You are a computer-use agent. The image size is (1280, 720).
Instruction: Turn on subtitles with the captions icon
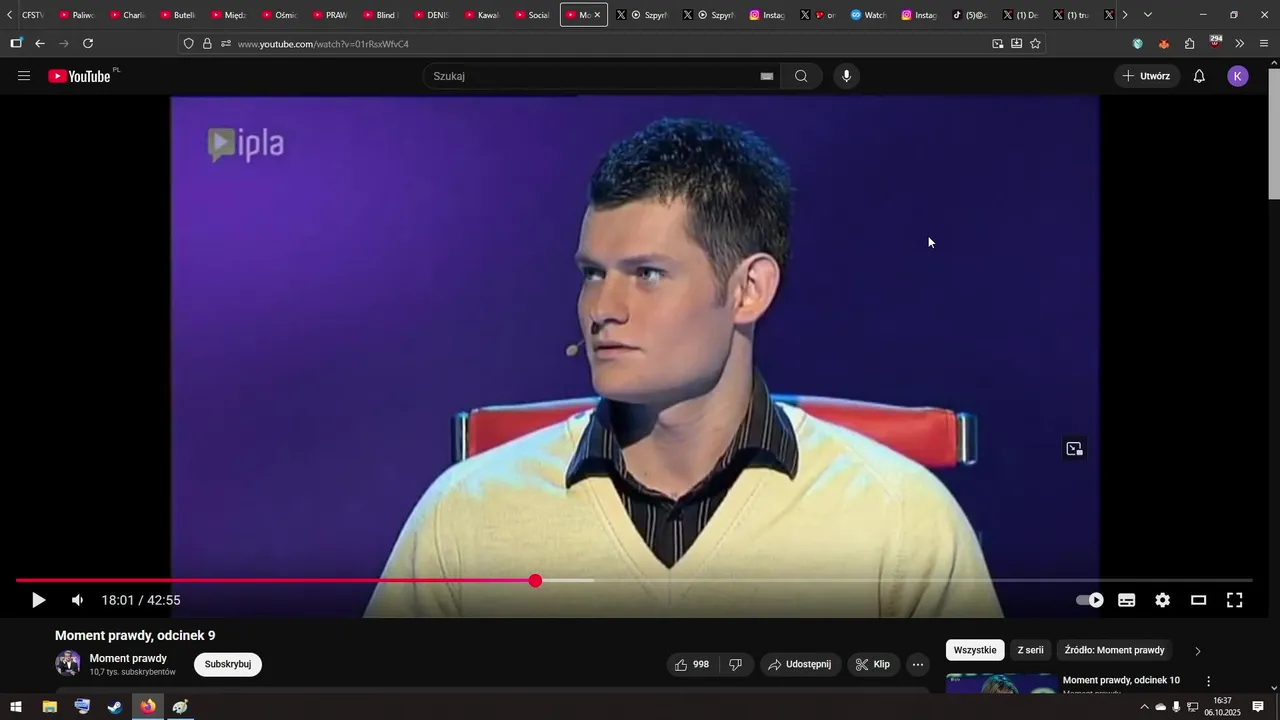tap(1127, 600)
